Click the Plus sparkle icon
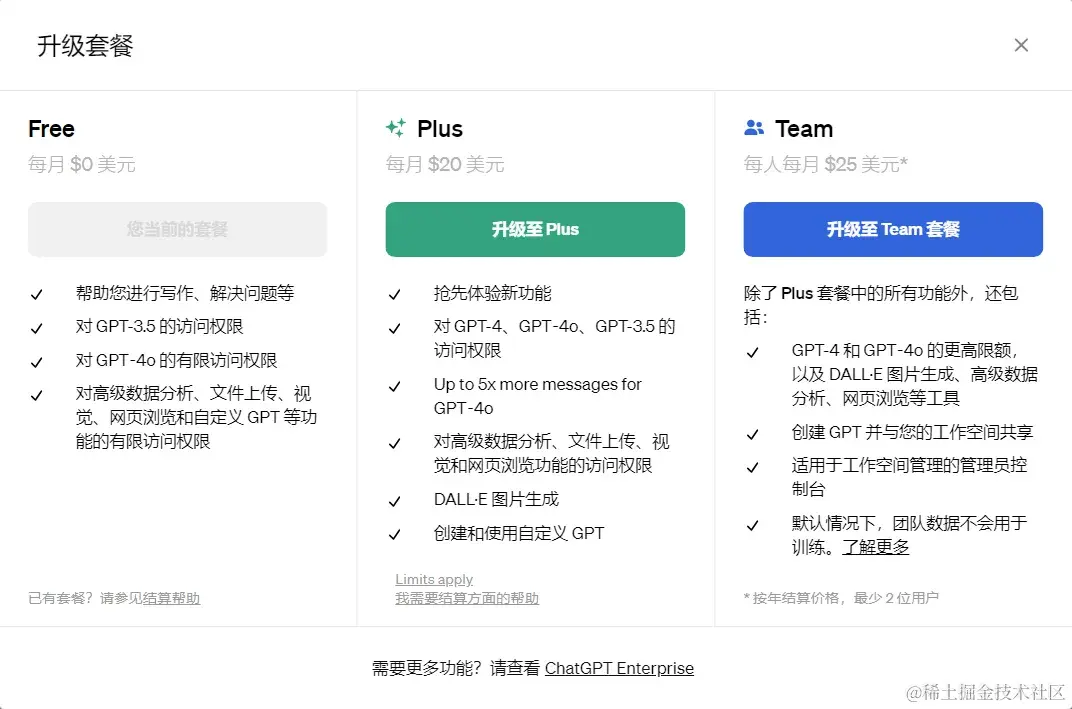 pyautogui.click(x=395, y=128)
